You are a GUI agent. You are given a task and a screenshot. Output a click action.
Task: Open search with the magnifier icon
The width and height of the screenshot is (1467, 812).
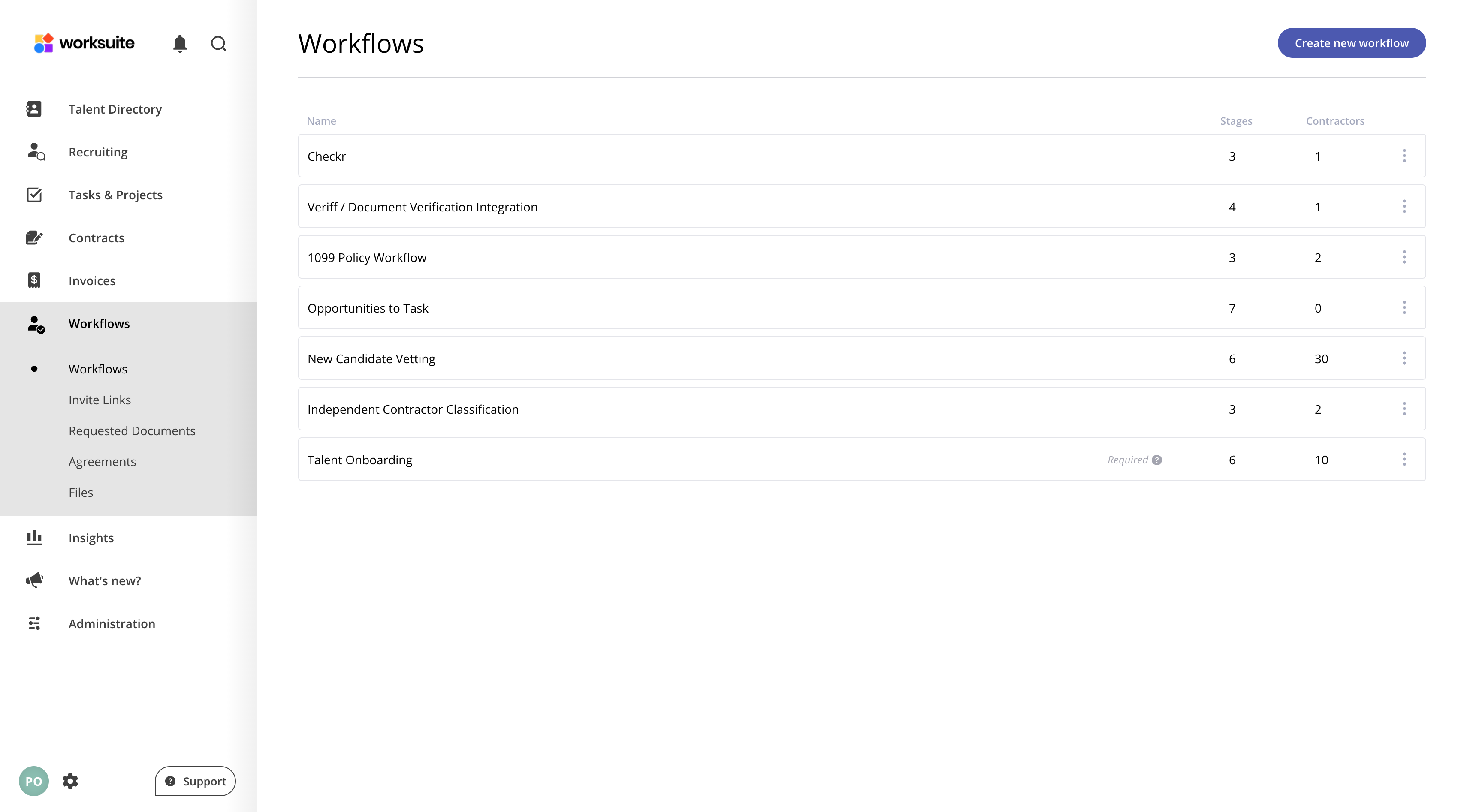click(219, 44)
